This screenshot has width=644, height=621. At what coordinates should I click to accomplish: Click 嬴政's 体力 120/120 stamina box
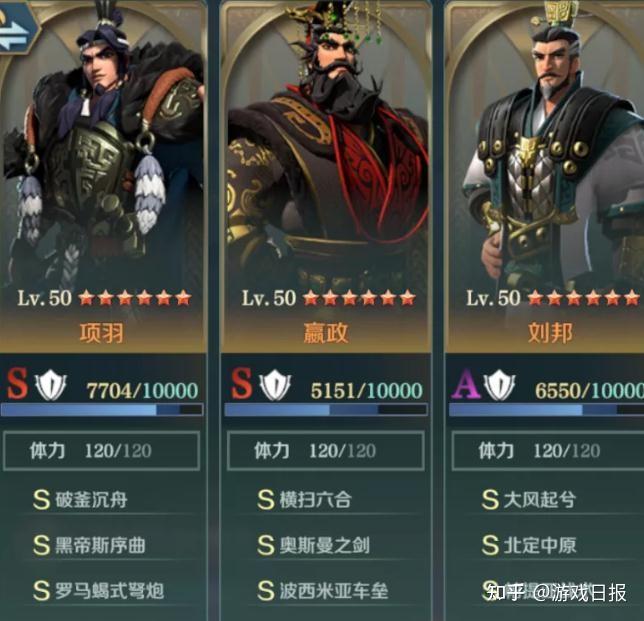pyautogui.click(x=326, y=451)
